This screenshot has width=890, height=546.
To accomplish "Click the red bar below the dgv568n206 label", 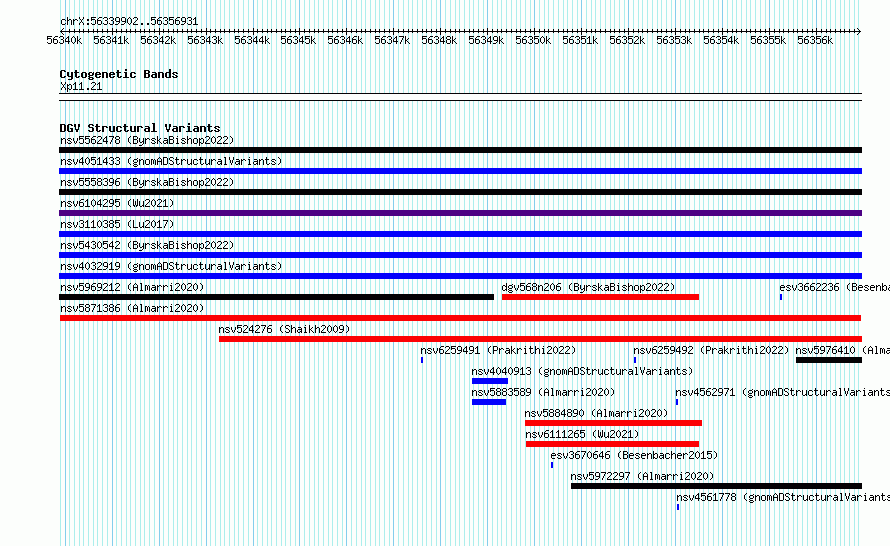I will click(x=601, y=297).
